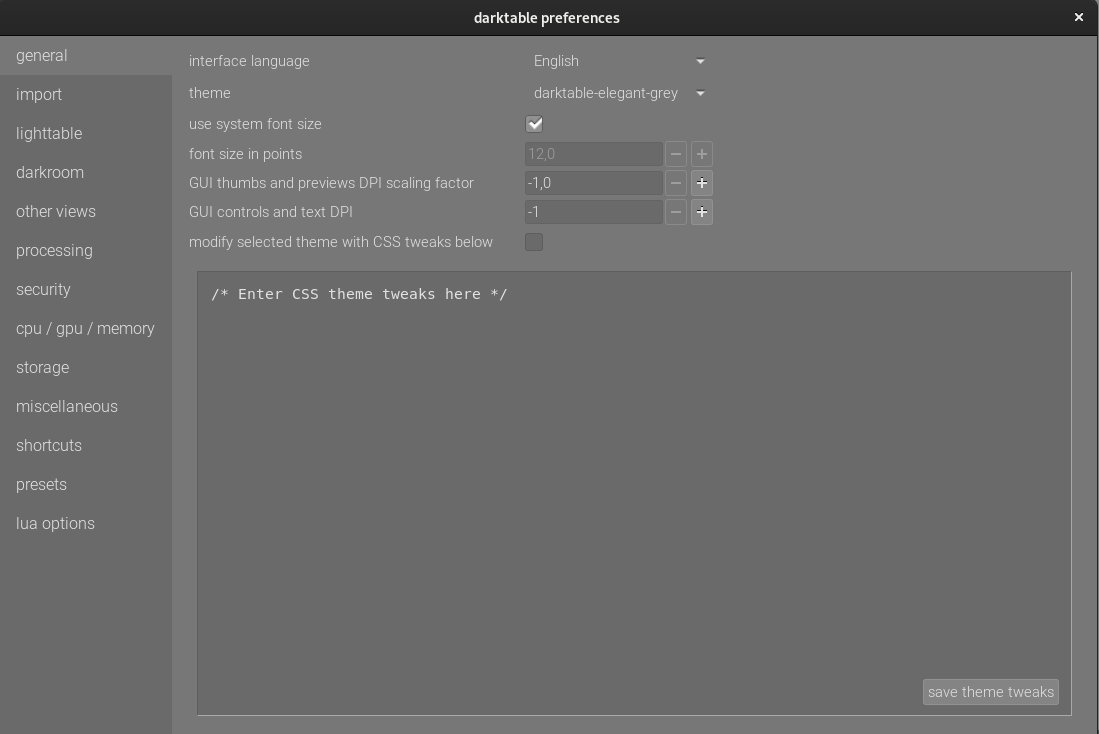Switch to the import preferences tab
The height and width of the screenshot is (734, 1099).
click(x=86, y=95)
